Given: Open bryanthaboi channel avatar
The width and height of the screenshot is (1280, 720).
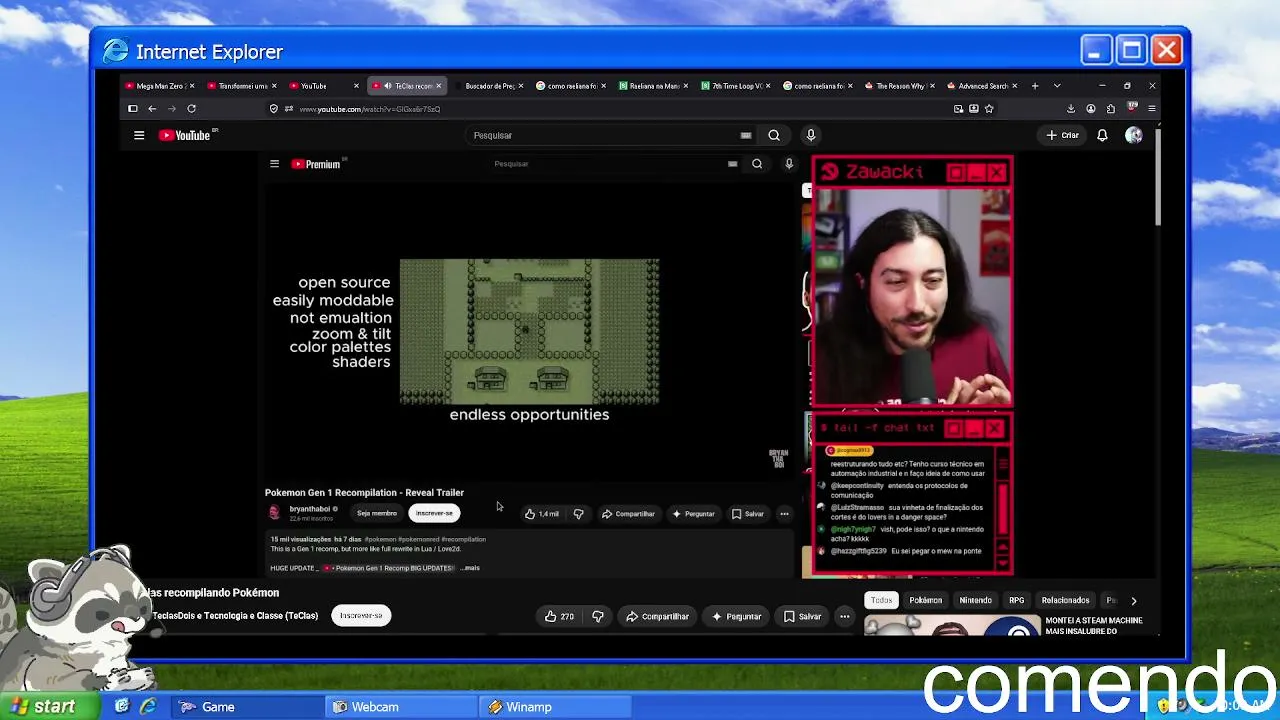Looking at the screenshot, I should tap(275, 512).
